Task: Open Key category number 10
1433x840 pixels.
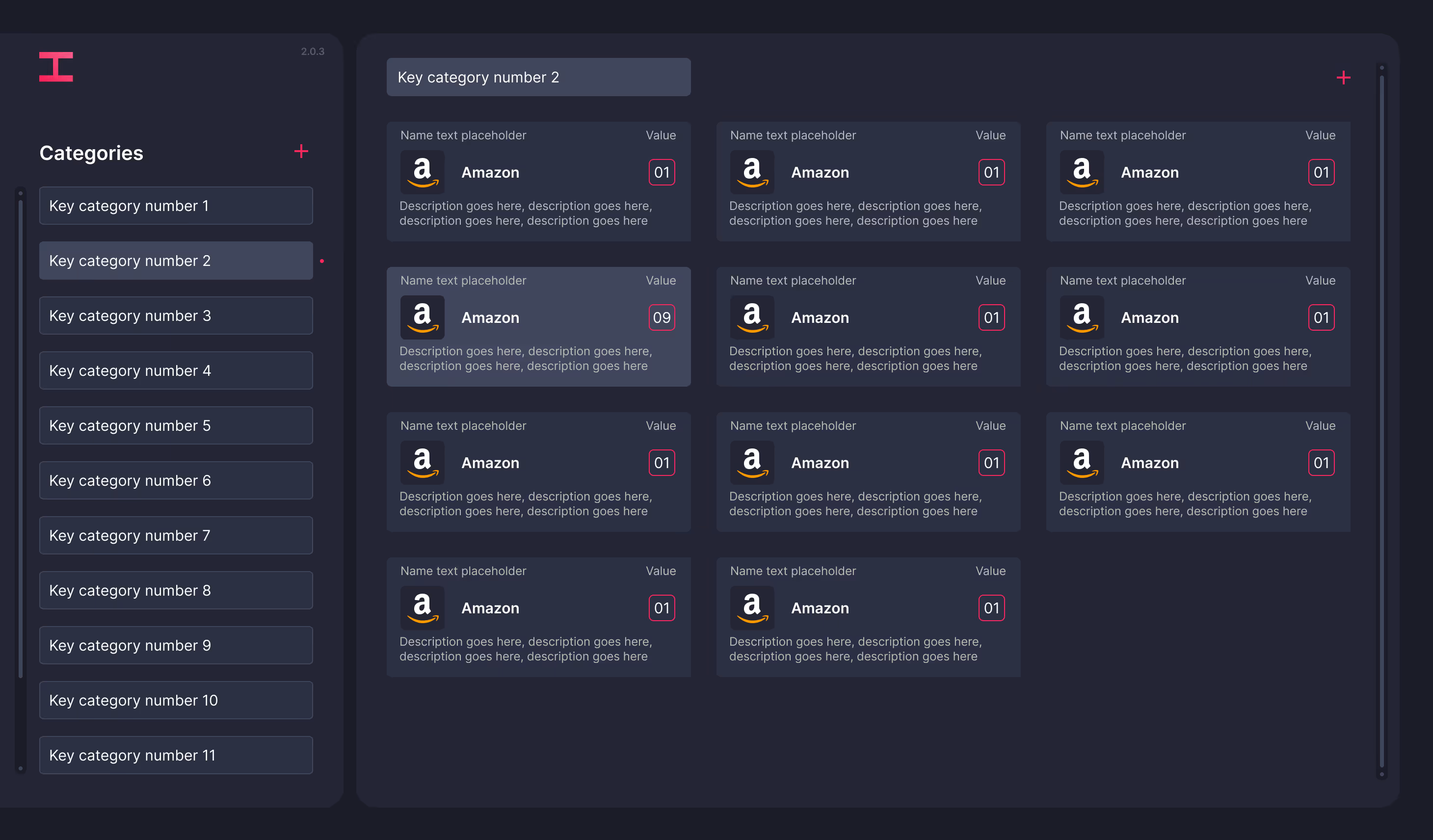Action: pos(176,700)
